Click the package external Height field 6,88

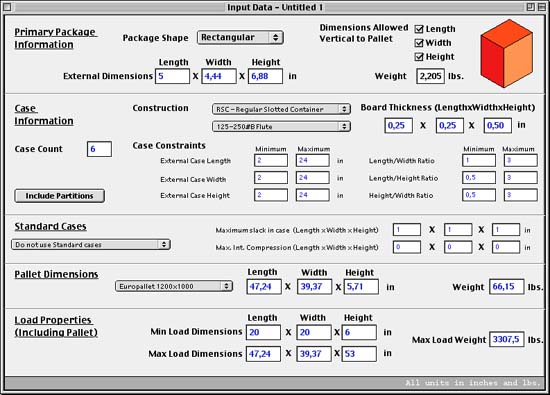point(265,76)
